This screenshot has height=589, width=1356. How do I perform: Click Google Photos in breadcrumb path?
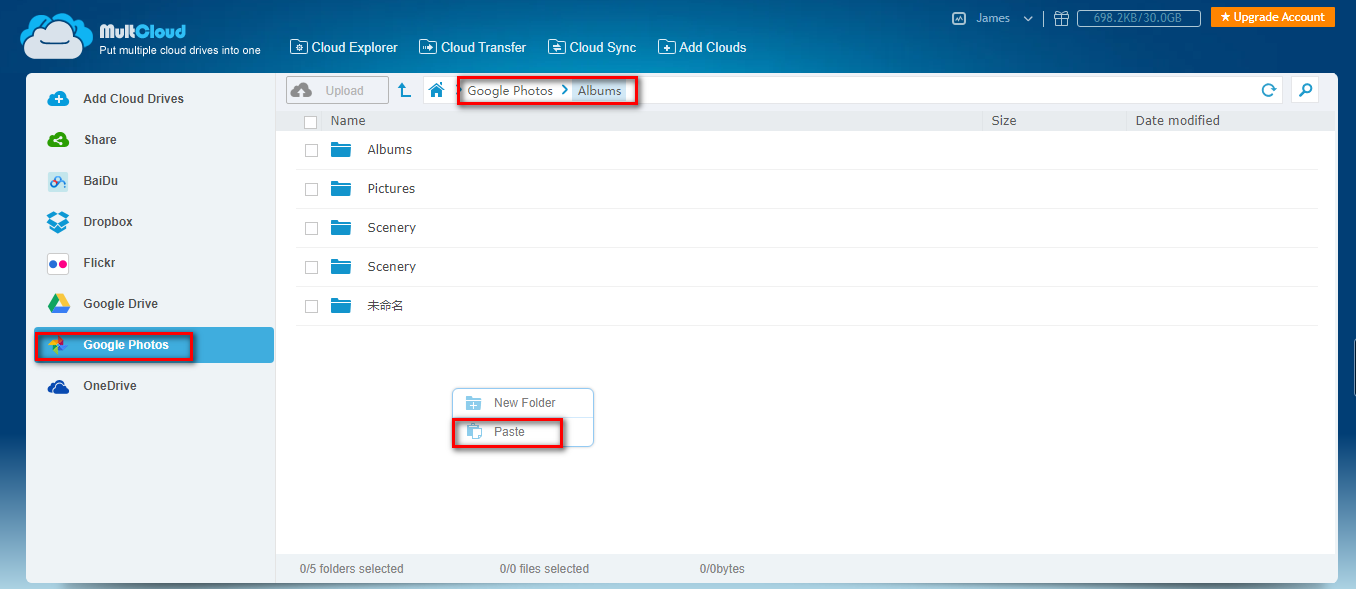point(510,91)
